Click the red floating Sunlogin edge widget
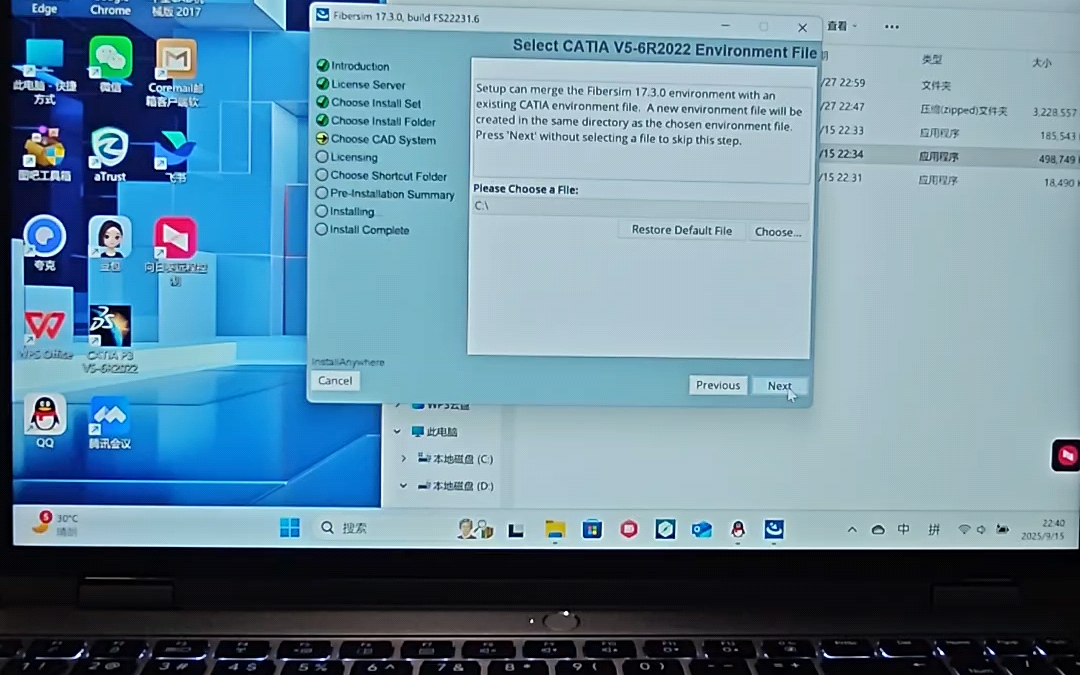Viewport: 1080px width, 675px height. click(x=1066, y=455)
